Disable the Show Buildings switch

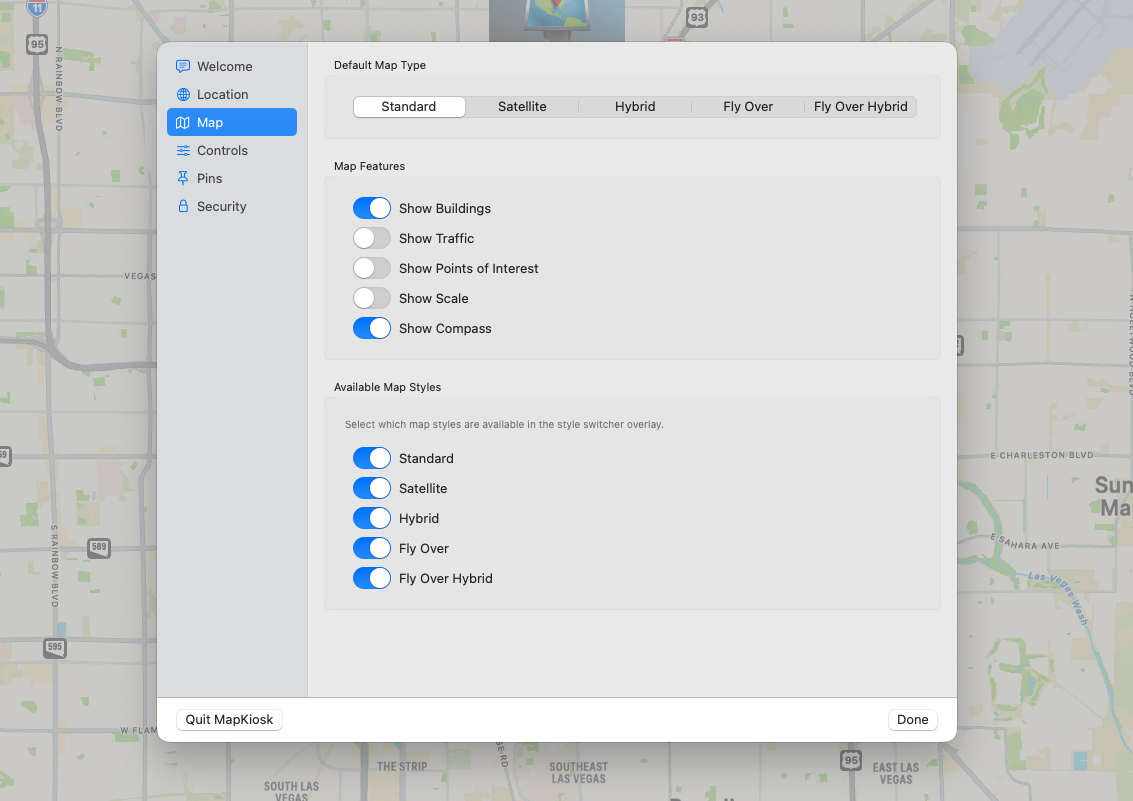[371, 208]
